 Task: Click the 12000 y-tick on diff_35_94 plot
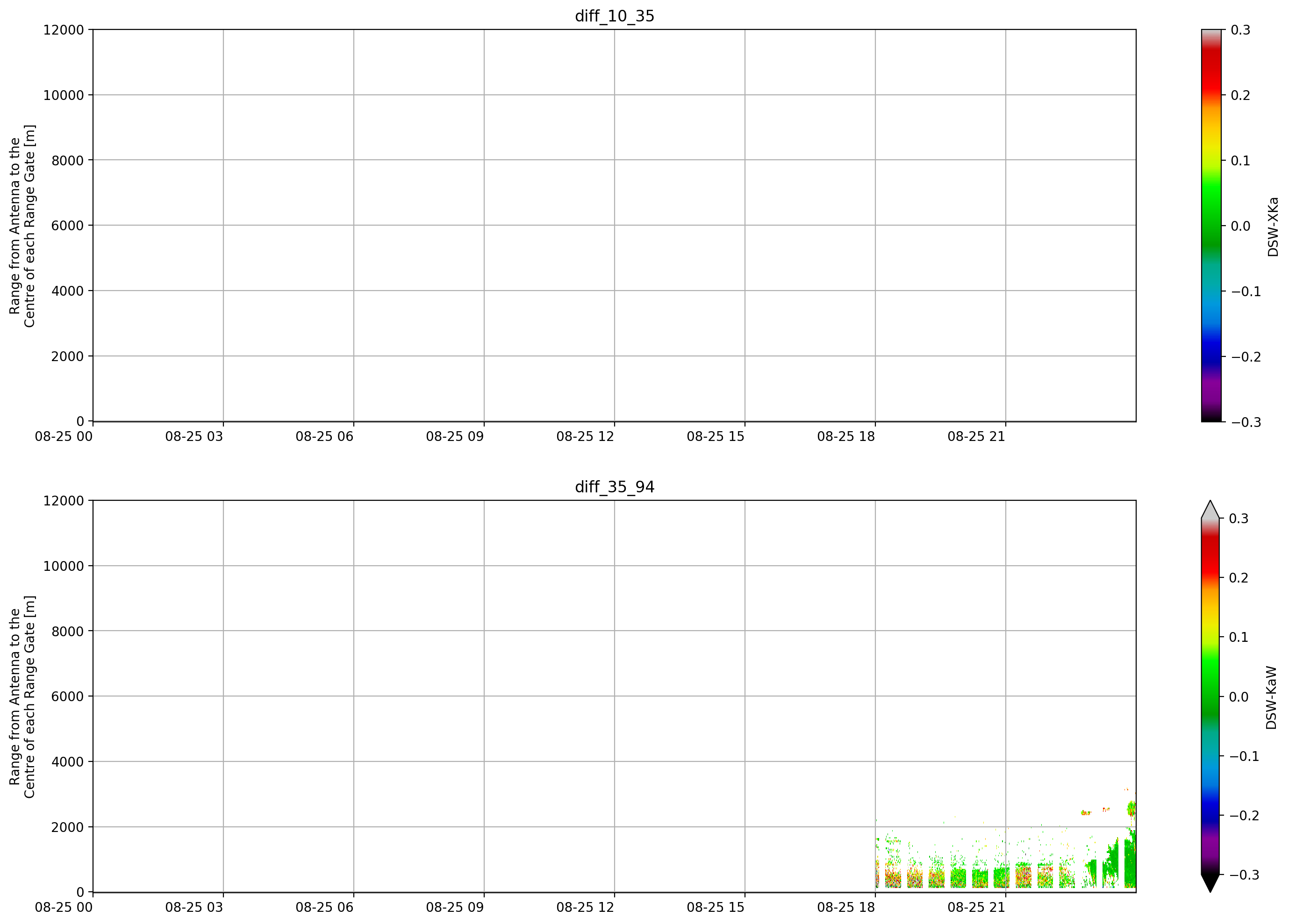point(64,501)
